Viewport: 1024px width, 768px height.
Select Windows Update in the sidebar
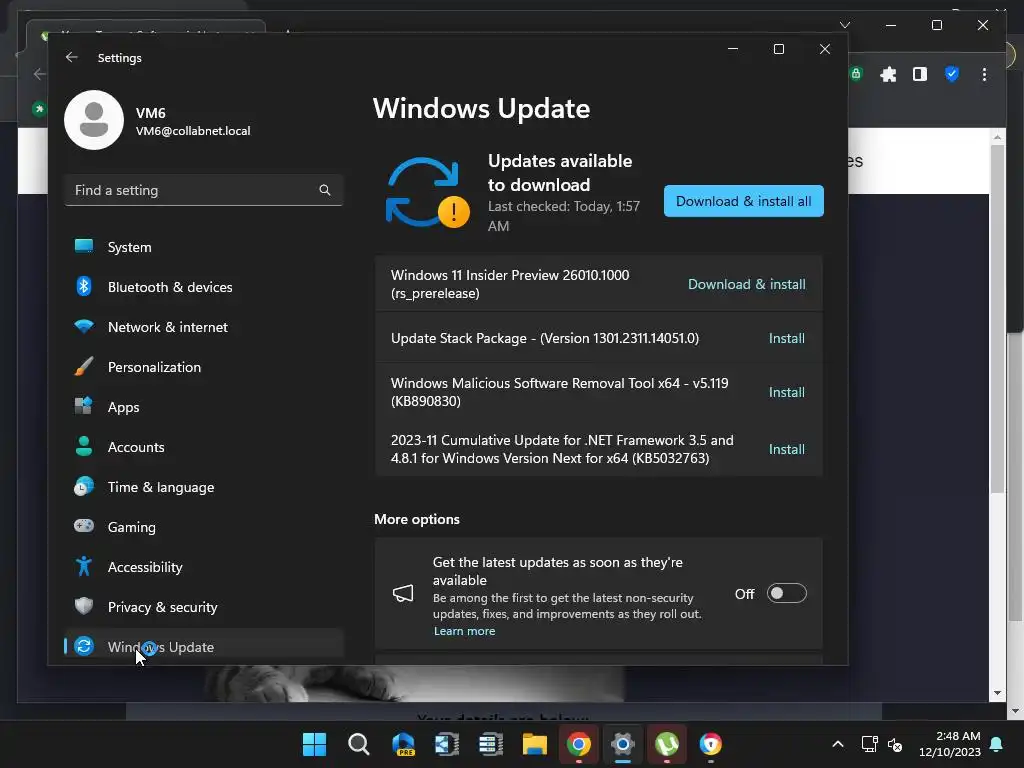[x=204, y=647]
